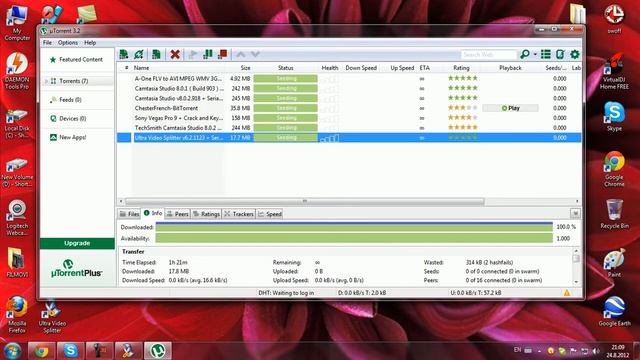The image size is (640, 360).
Task: Show hidden tray icons arrow
Action: point(539,351)
